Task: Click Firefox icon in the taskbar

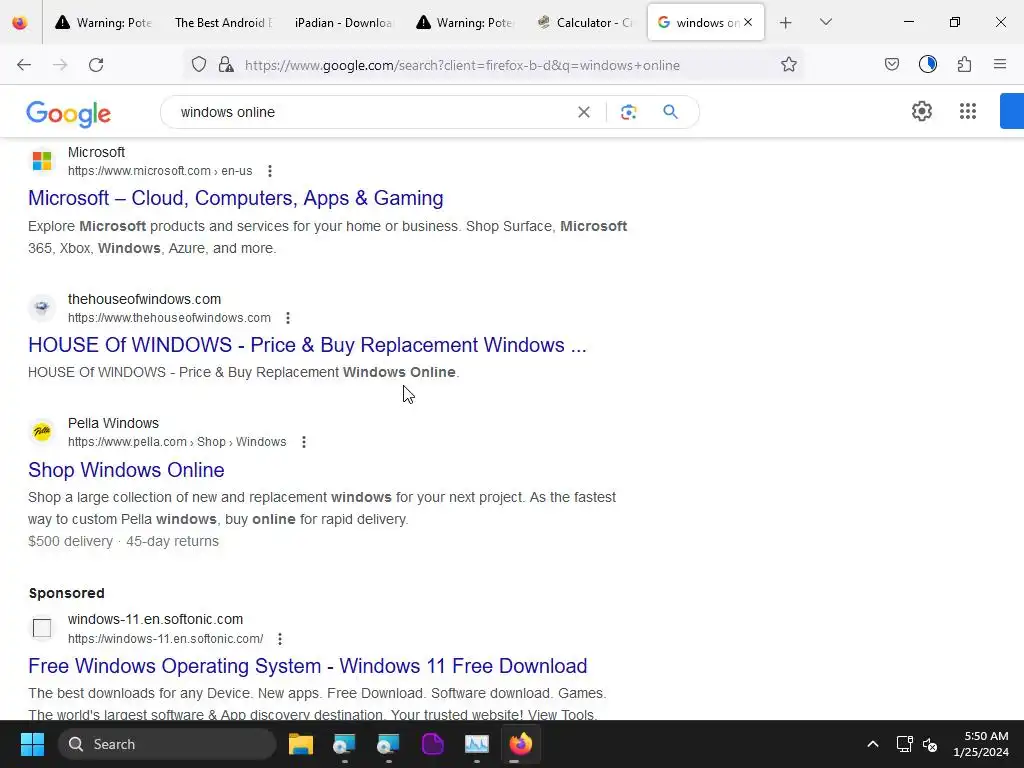Action: (x=520, y=744)
